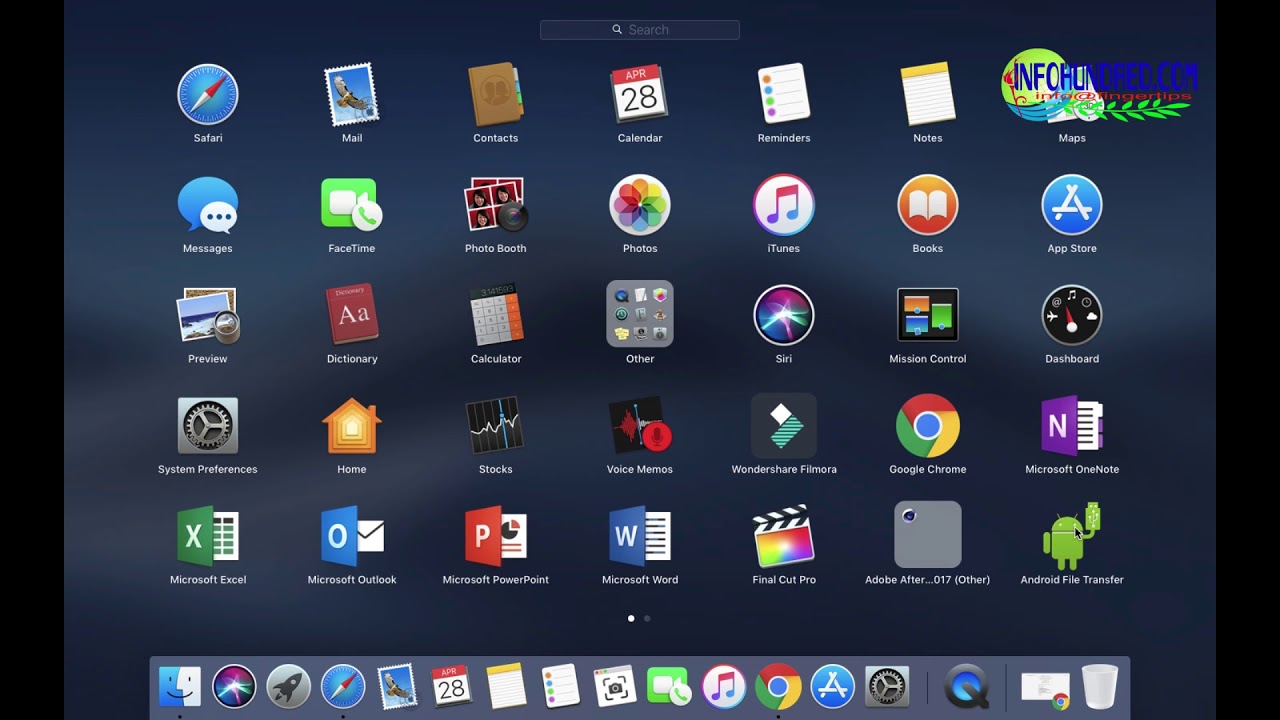Screen dimensions: 1280x720
Task: Open Microsoft OneNote
Action: click(x=1072, y=426)
